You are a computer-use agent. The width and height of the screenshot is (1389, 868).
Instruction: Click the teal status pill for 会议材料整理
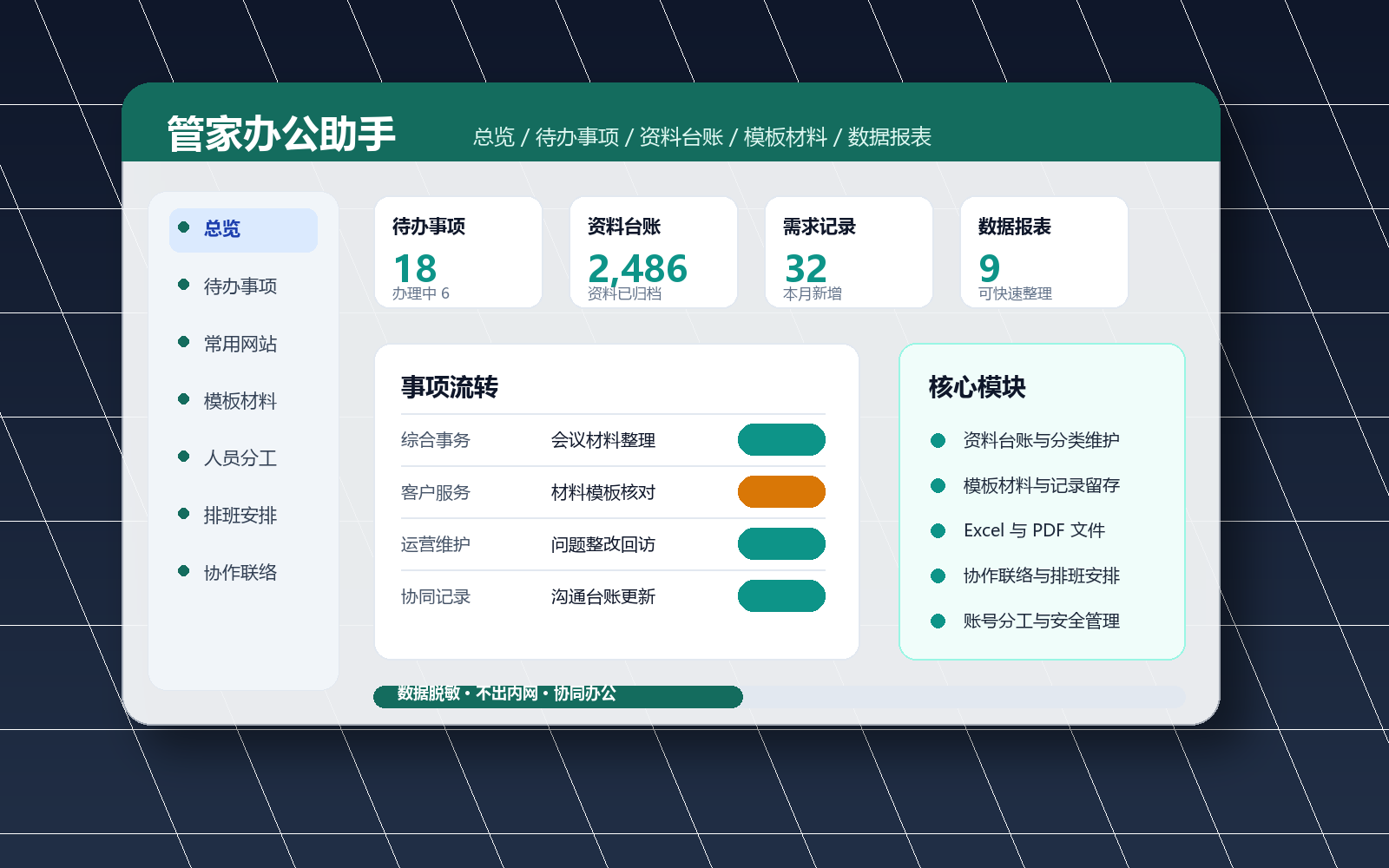pos(781,440)
